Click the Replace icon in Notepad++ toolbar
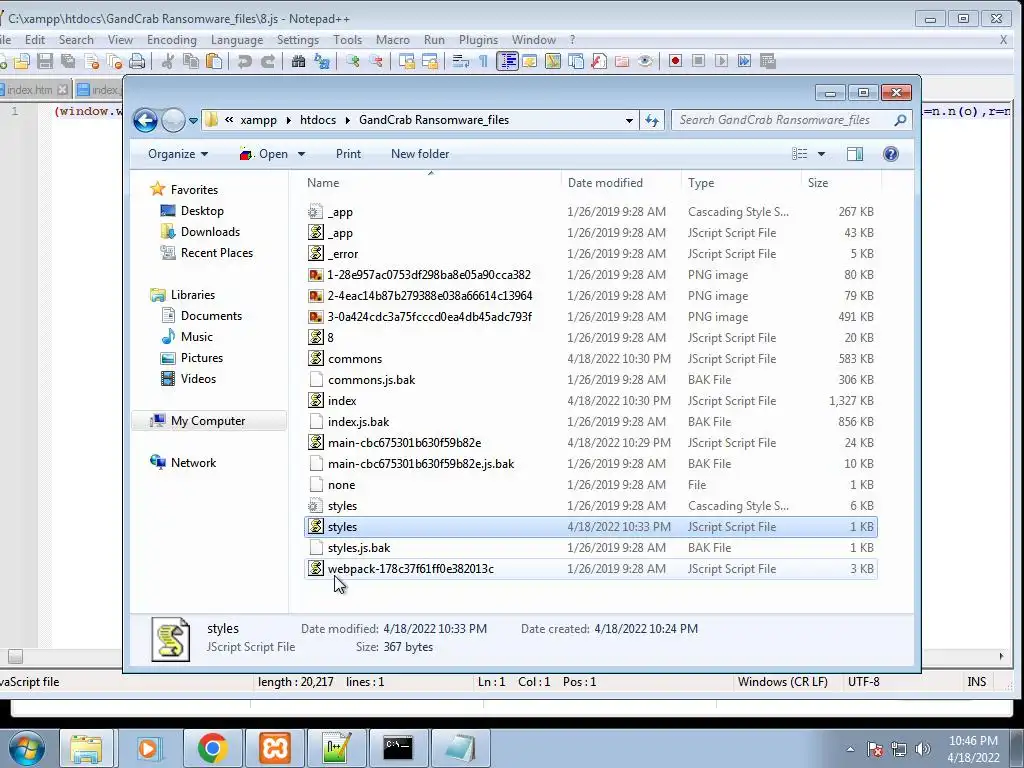 (322, 61)
